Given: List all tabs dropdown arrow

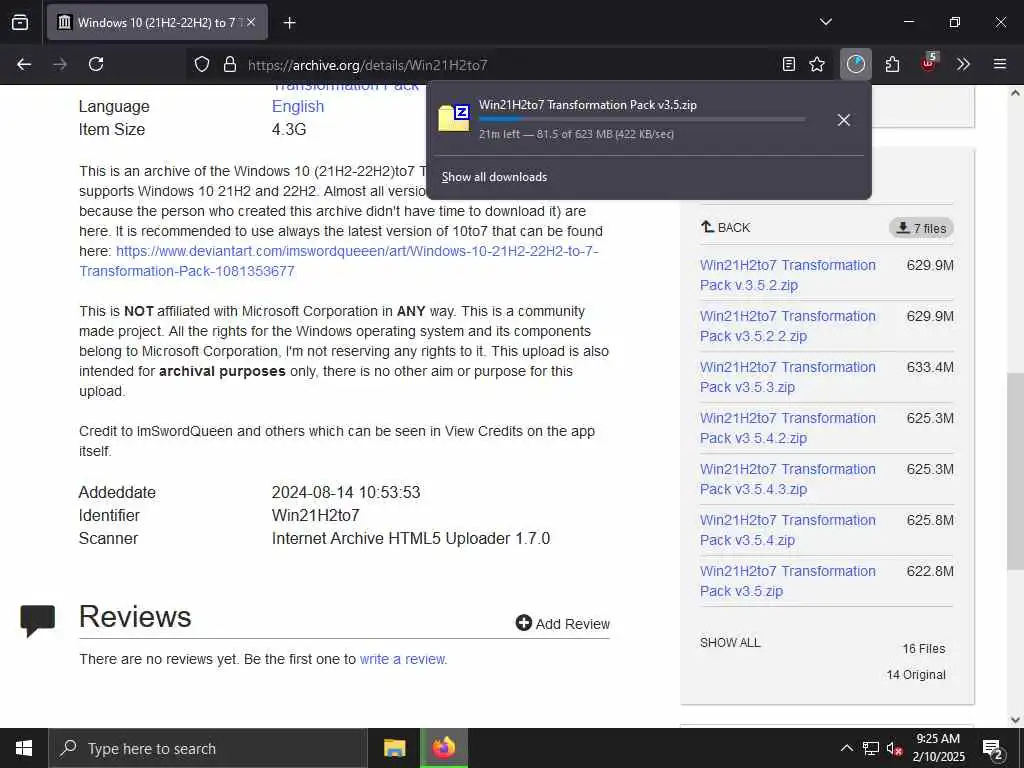Looking at the screenshot, I should pyautogui.click(x=826, y=22).
